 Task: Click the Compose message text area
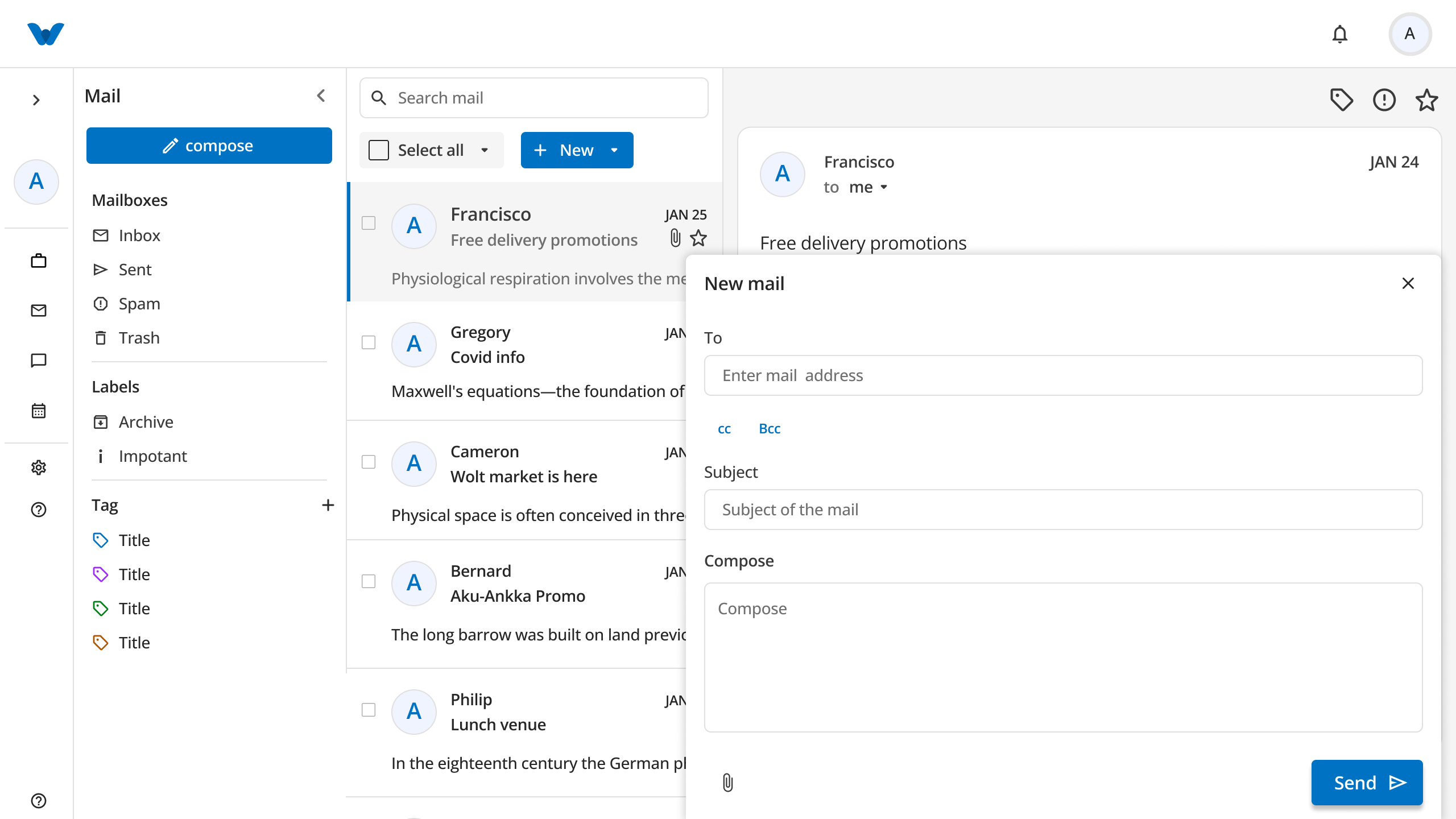coord(1063,657)
